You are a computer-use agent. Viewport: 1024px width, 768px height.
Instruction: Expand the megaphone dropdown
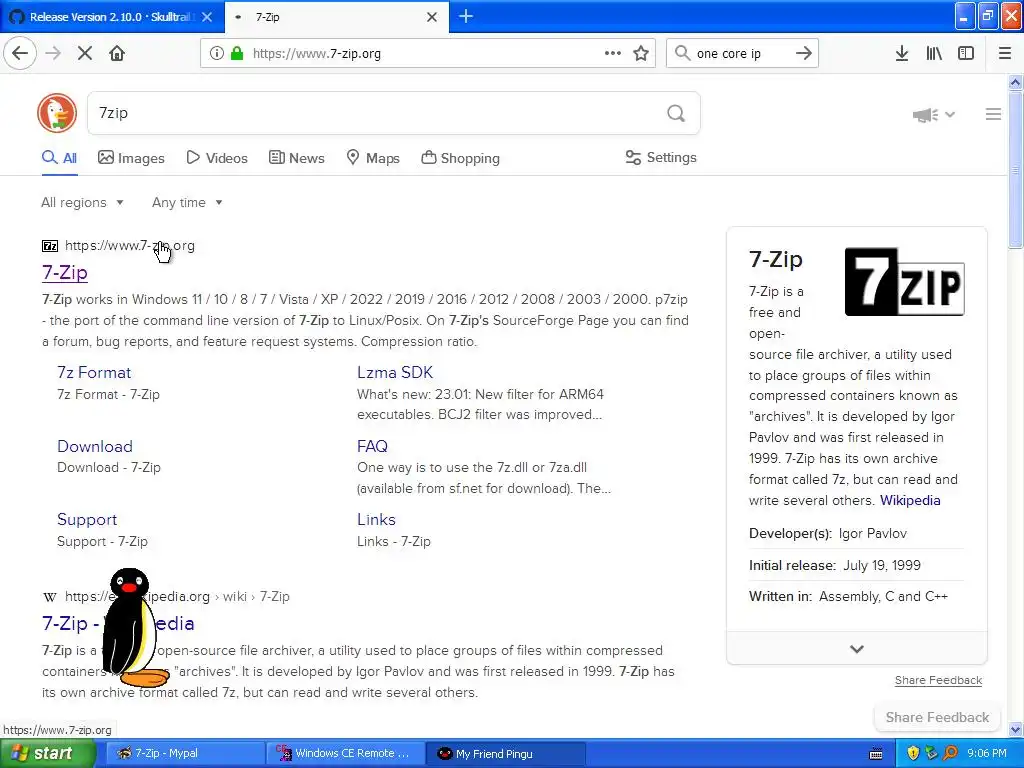[934, 115]
